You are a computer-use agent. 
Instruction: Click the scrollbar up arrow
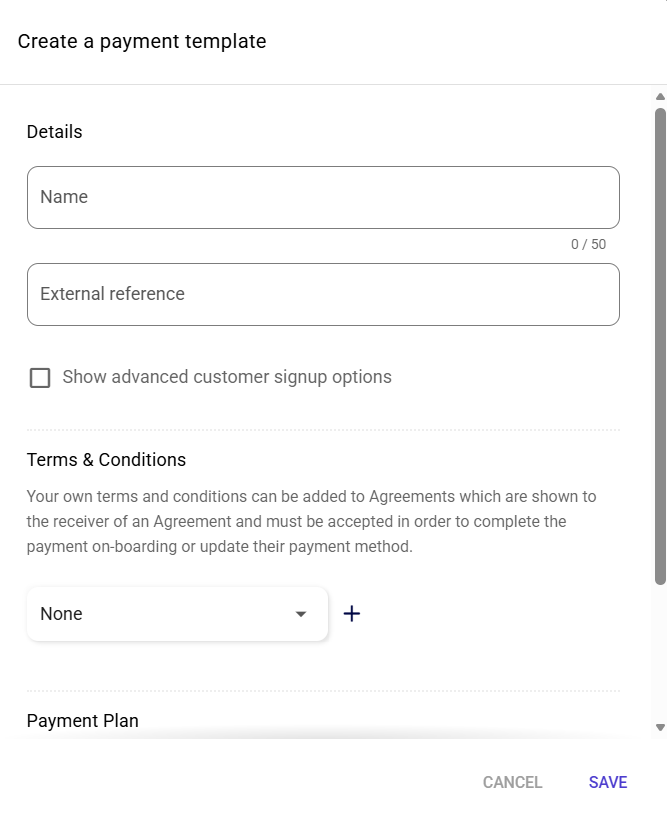660,97
